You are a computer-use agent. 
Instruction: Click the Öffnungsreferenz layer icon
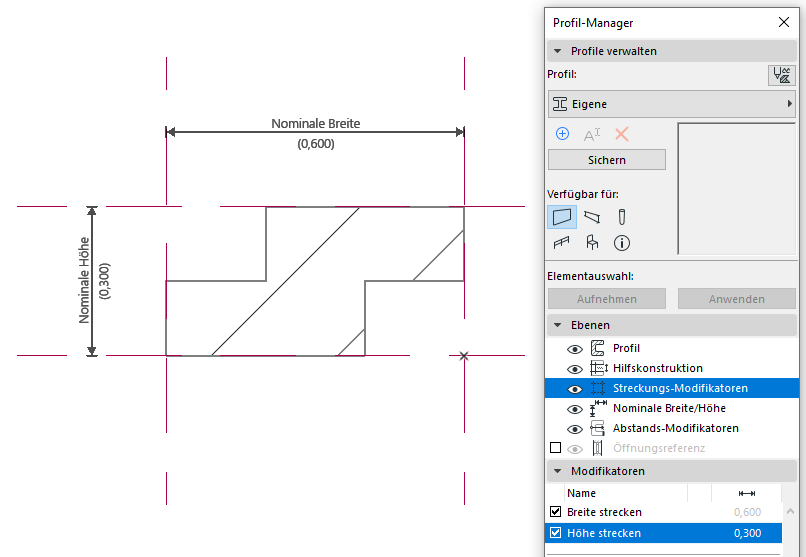(x=597, y=448)
